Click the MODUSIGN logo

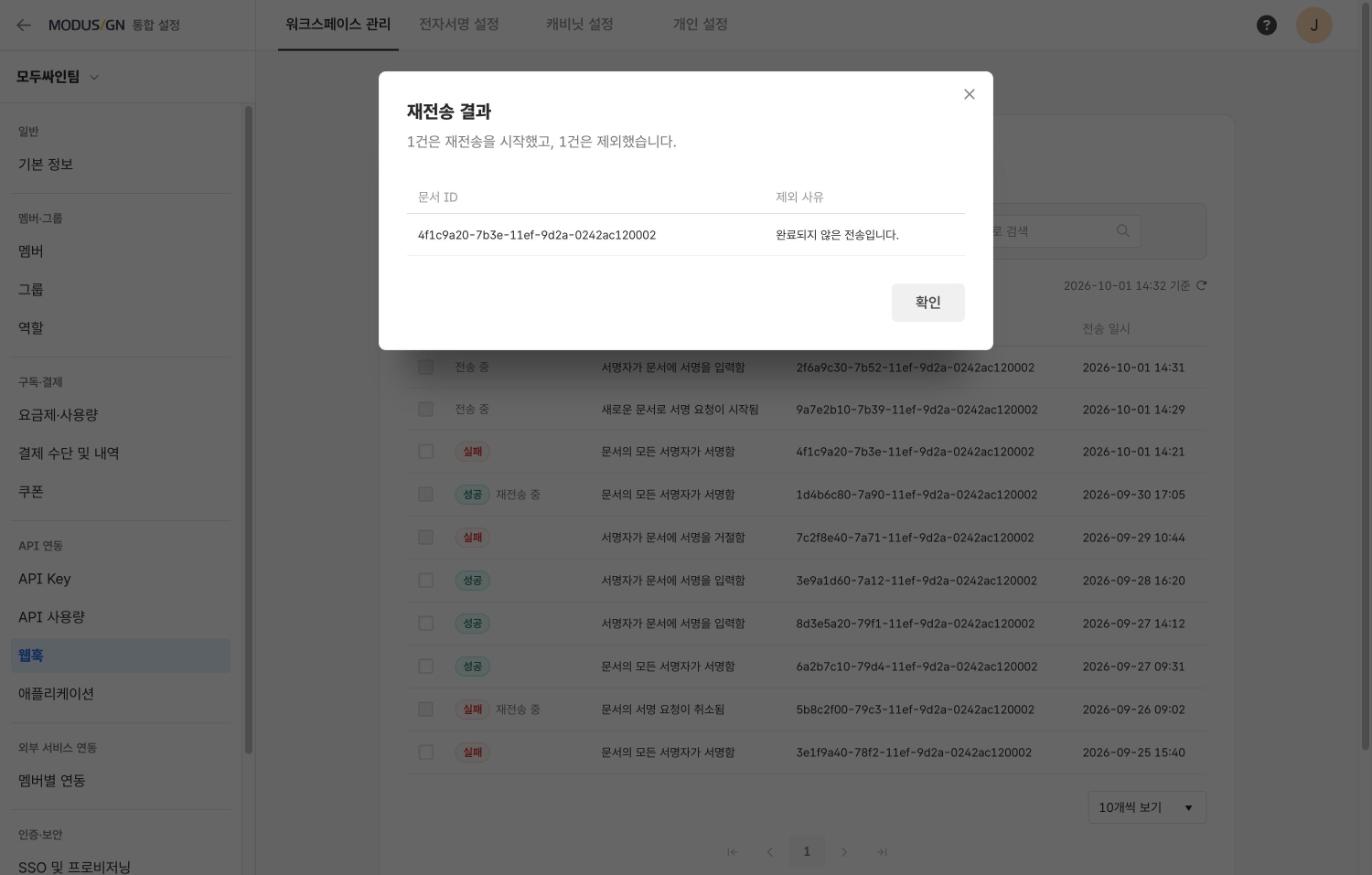click(x=87, y=25)
